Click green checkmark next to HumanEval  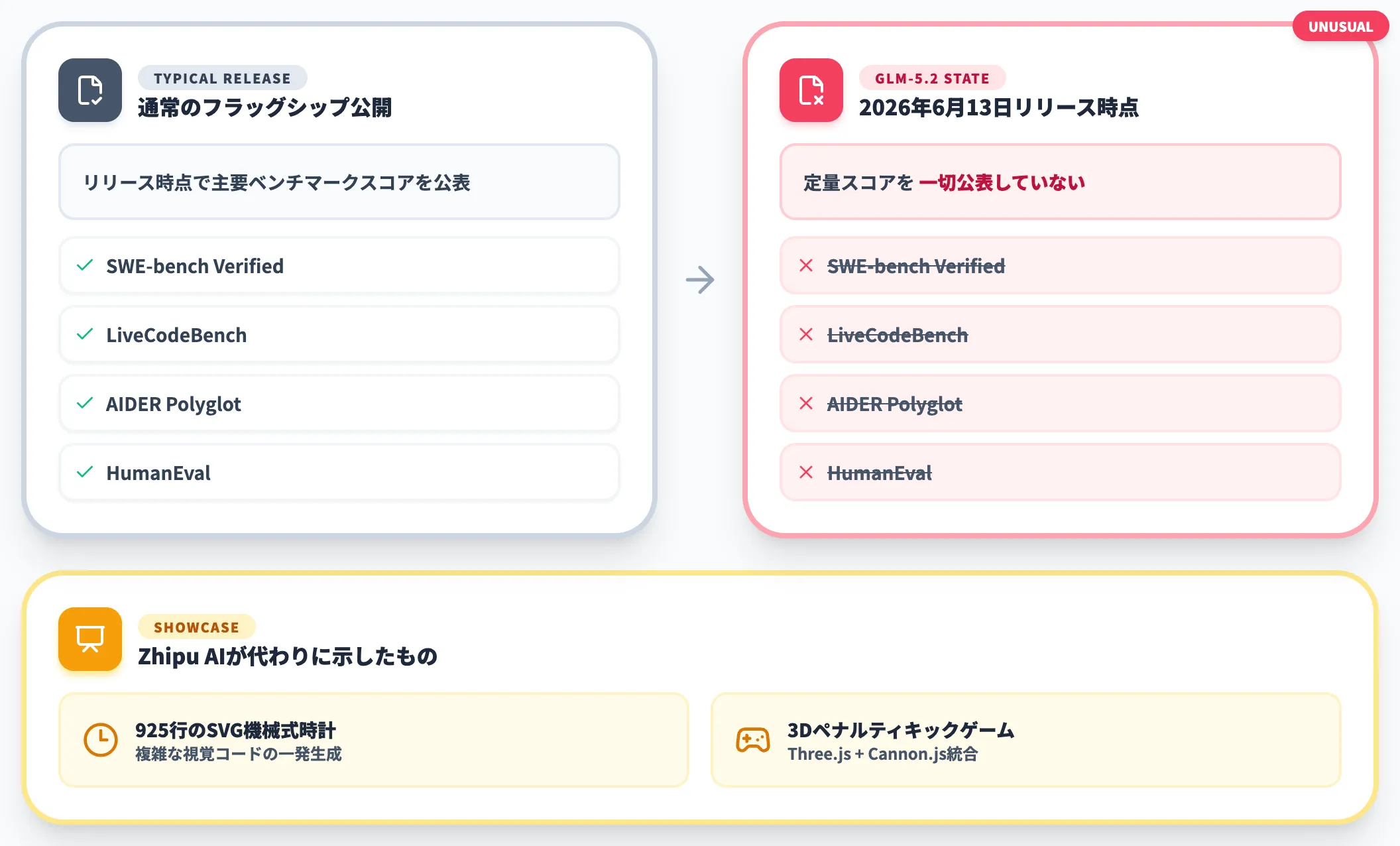click(x=85, y=472)
